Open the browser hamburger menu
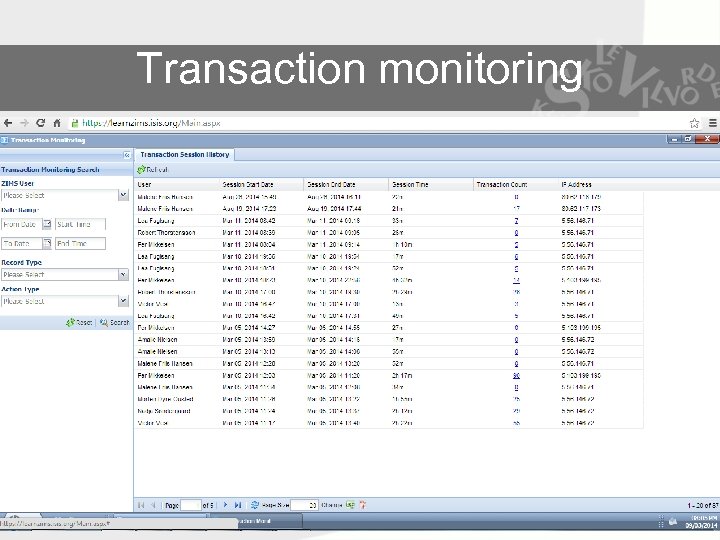 click(x=713, y=123)
